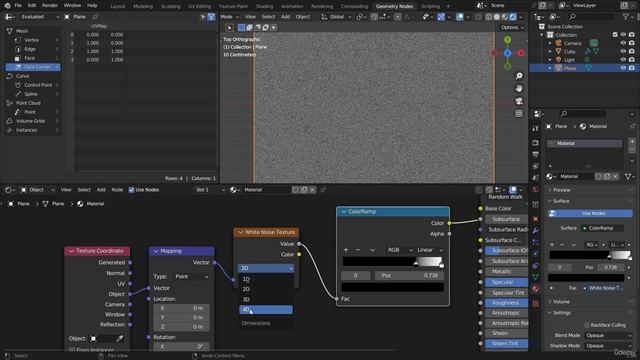Click the Surface ColorRamp shader field
The image size is (640, 360).
602,228
